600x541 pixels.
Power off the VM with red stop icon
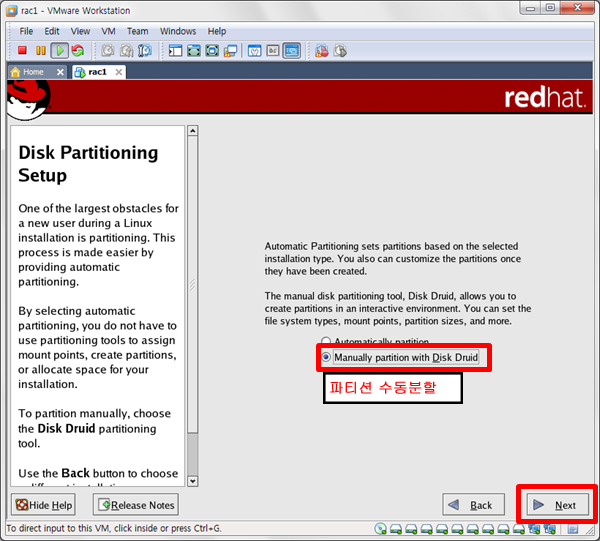click(x=22, y=51)
